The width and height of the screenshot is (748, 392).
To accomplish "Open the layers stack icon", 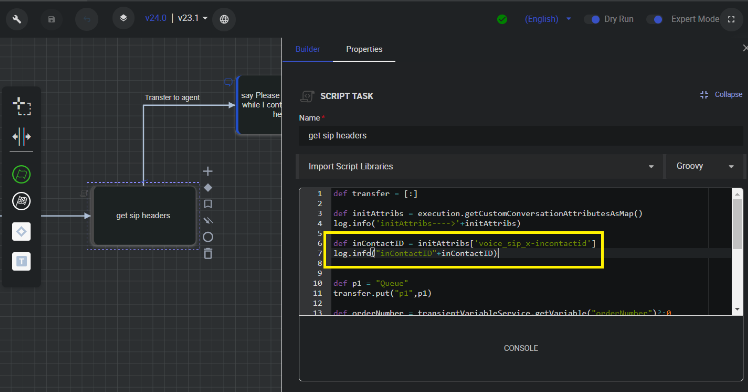I will coord(123,18).
